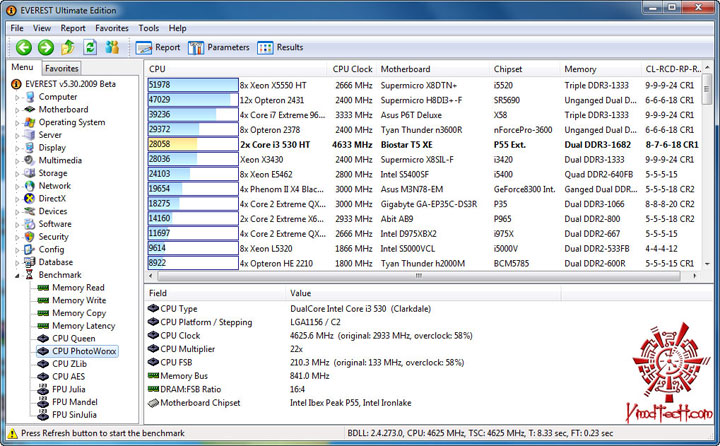The height and width of the screenshot is (446, 720).
Task: Click the EVEREST v5.30.2009 Beta root icon
Action: point(16,84)
